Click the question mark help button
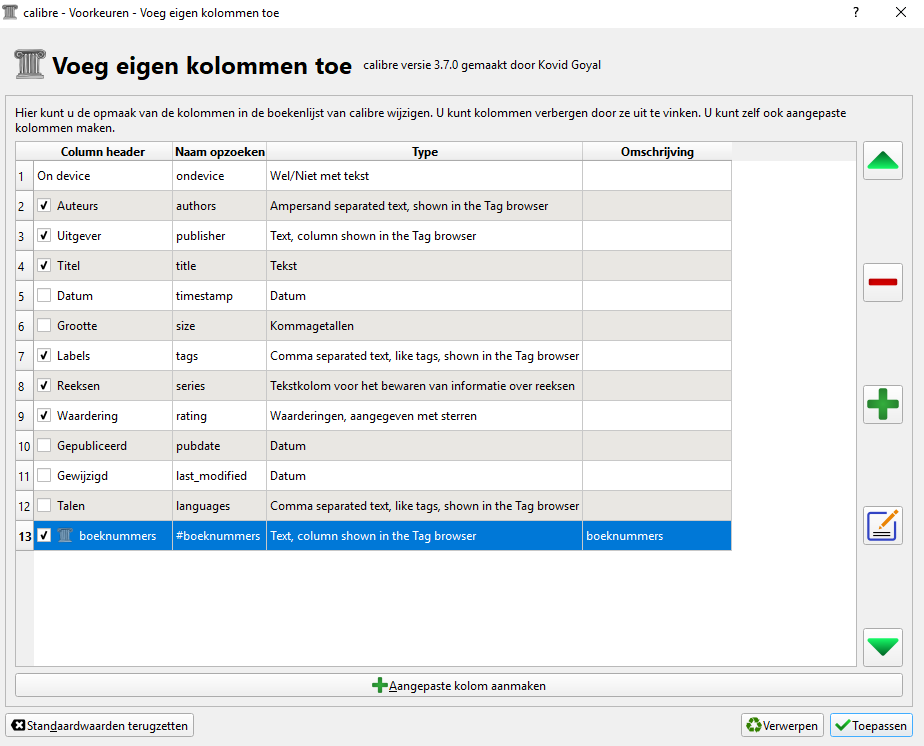This screenshot has width=924, height=746. point(855,13)
